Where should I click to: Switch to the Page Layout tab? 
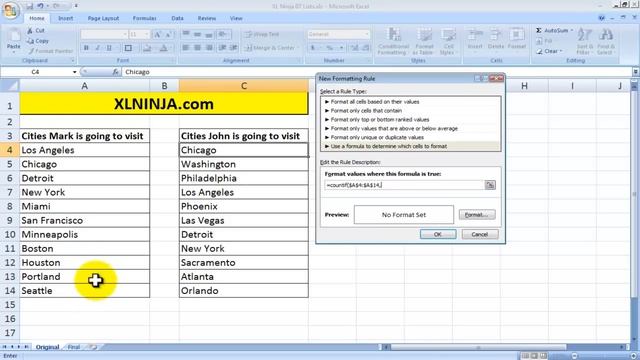point(103,18)
